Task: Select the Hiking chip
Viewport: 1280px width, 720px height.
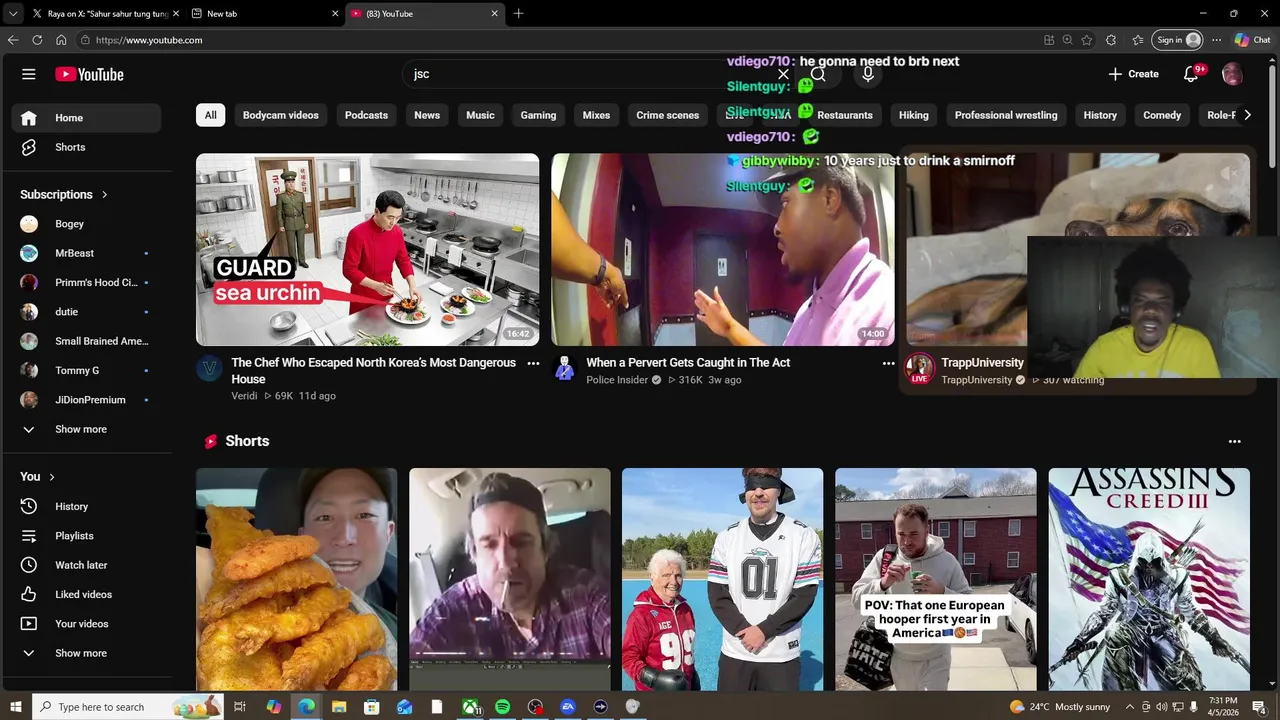Action: point(914,115)
